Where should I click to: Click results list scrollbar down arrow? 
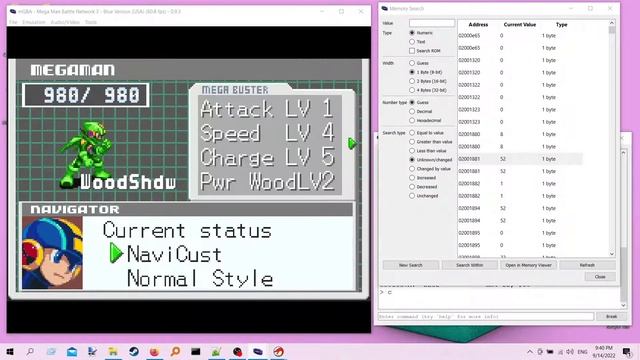(x=612, y=254)
